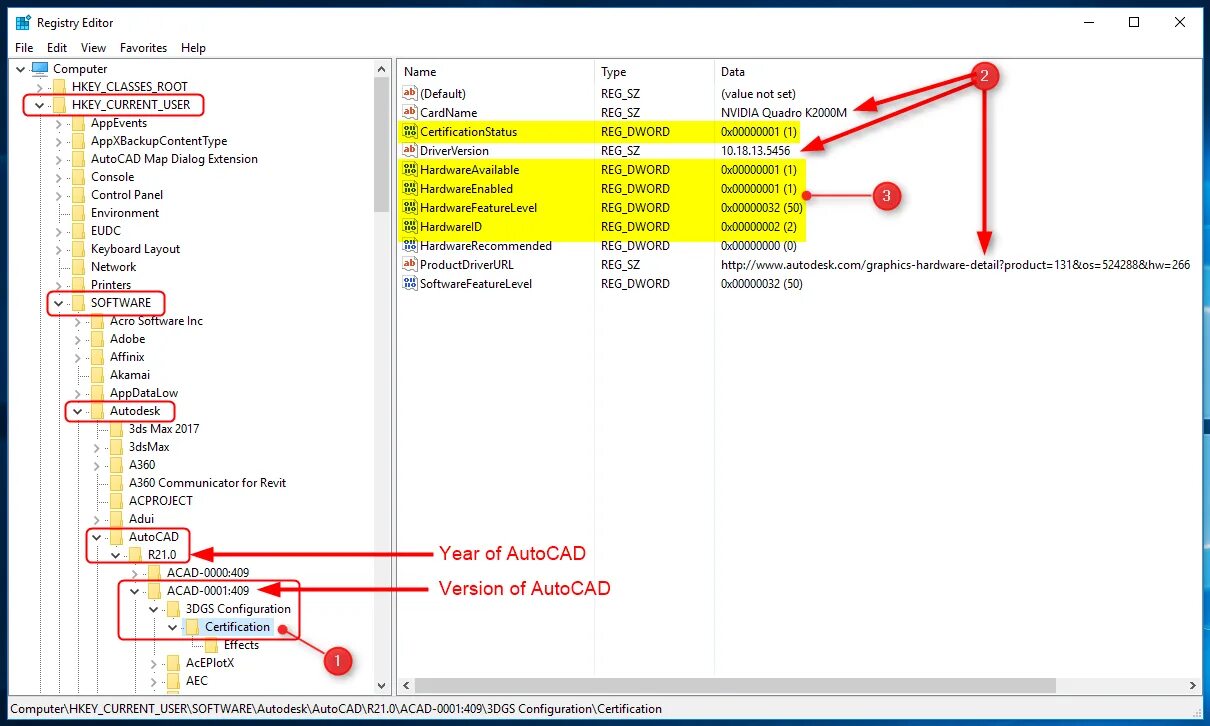Click the HardwareID DWORD icon

point(410,226)
